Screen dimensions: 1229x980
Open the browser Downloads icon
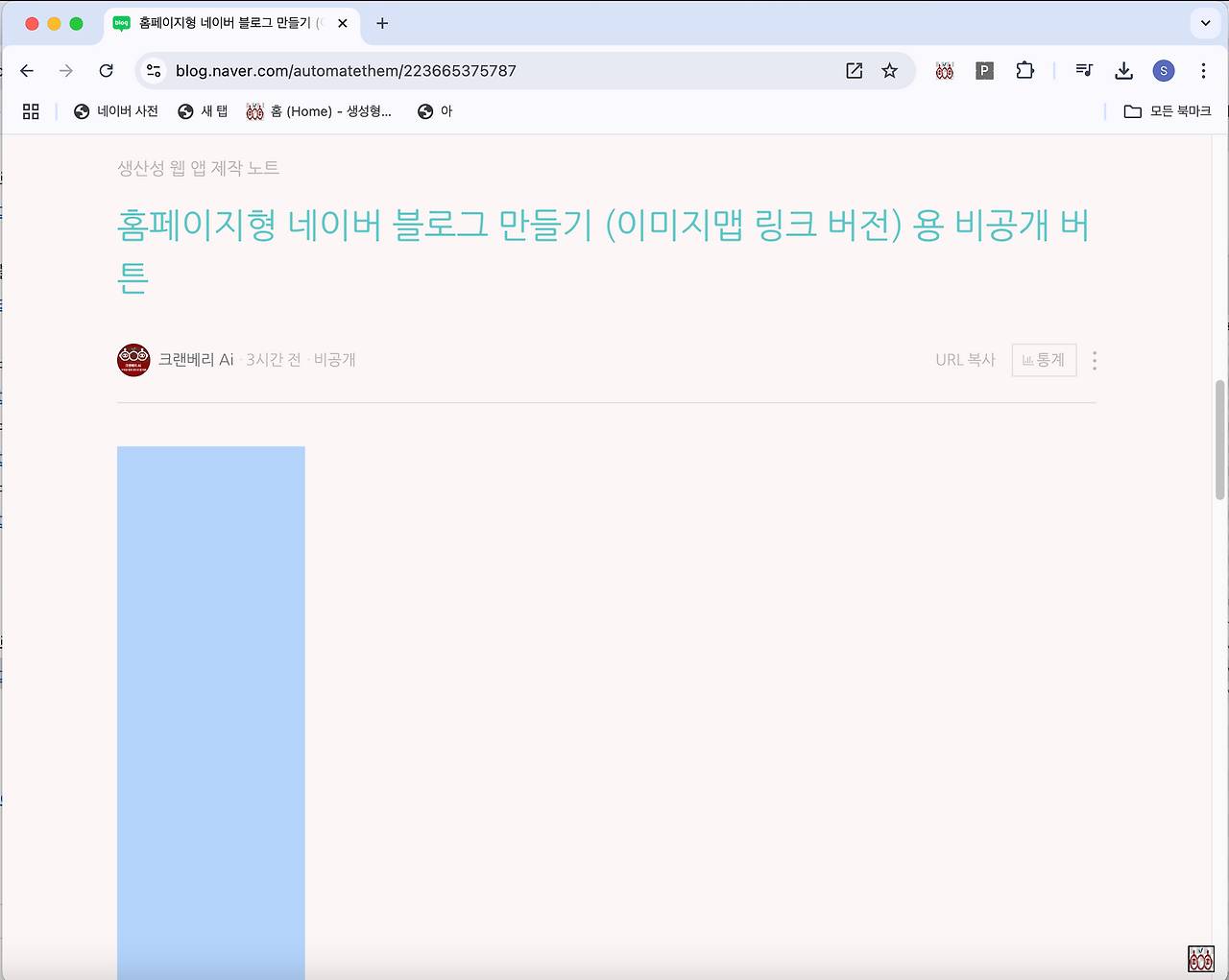click(1123, 71)
